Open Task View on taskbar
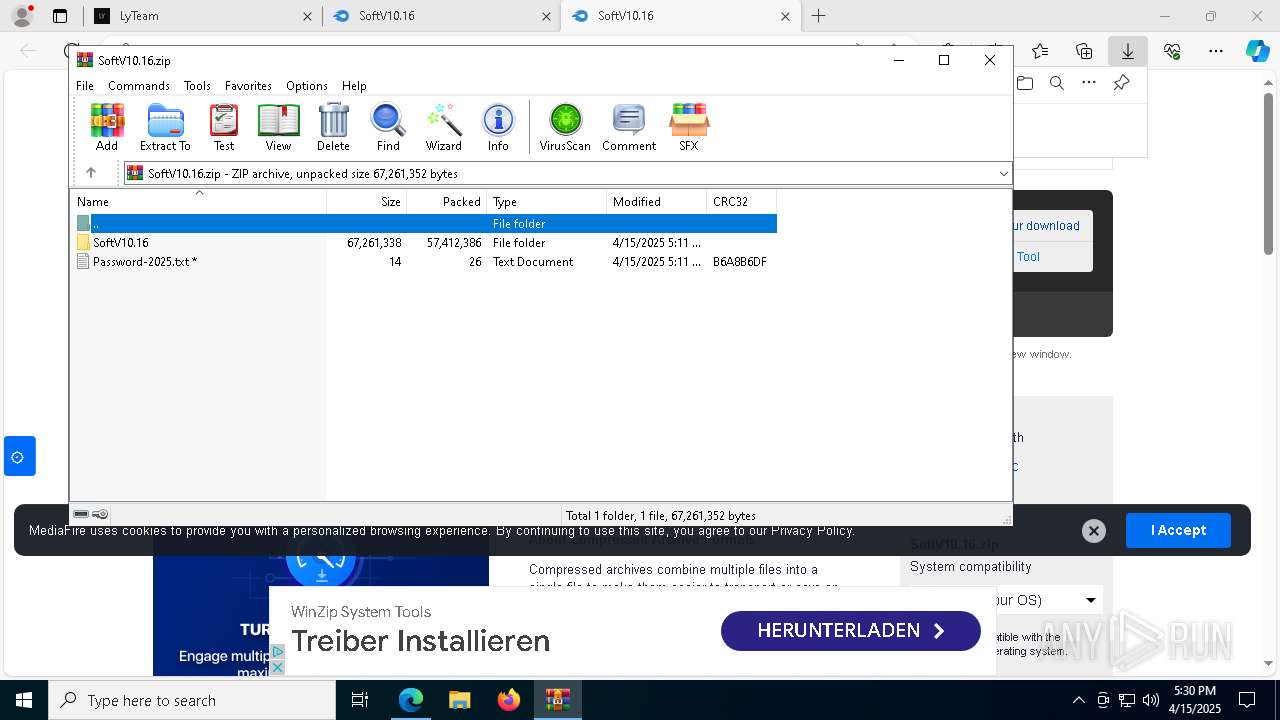1280x720 pixels. pos(360,700)
